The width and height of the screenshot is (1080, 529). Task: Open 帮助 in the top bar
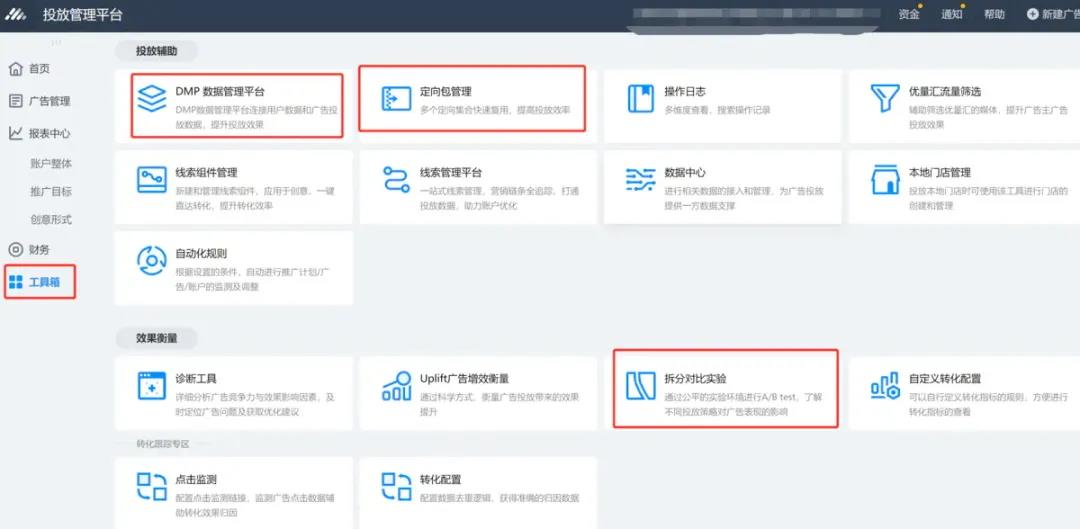[x=994, y=14]
